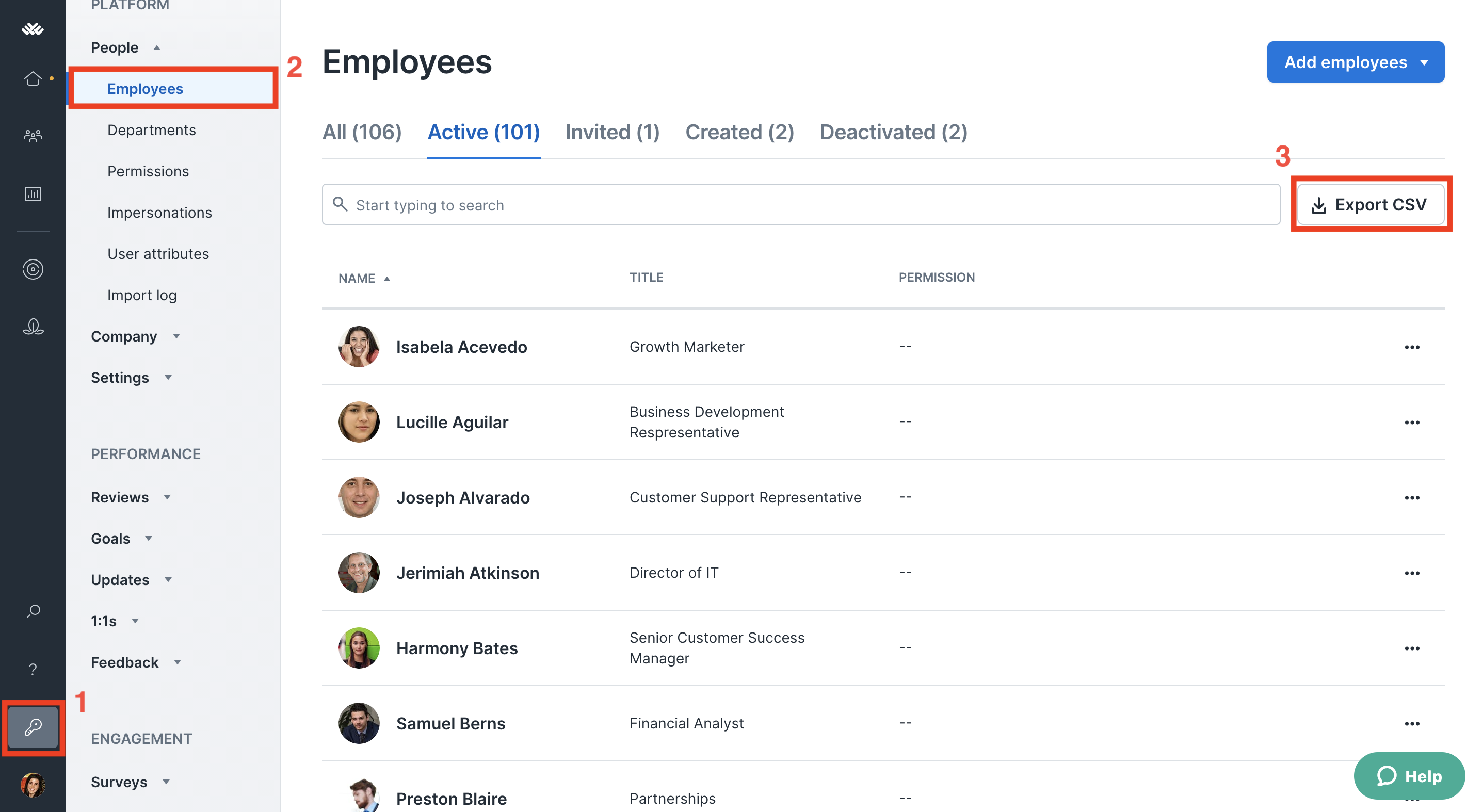Screen dimensions: 1483x812
Task: Focus the Start typing to search field
Action: click(x=801, y=204)
